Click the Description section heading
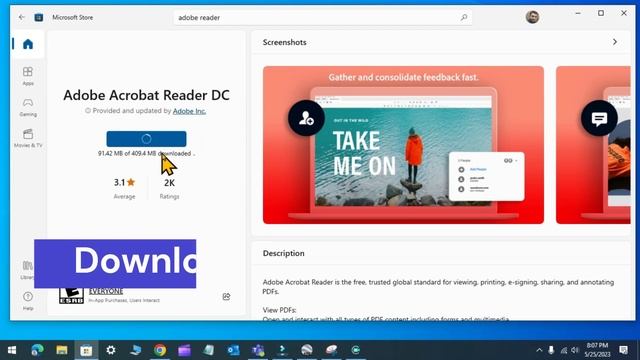Image resolution: width=640 pixels, height=360 pixels. tap(283, 253)
